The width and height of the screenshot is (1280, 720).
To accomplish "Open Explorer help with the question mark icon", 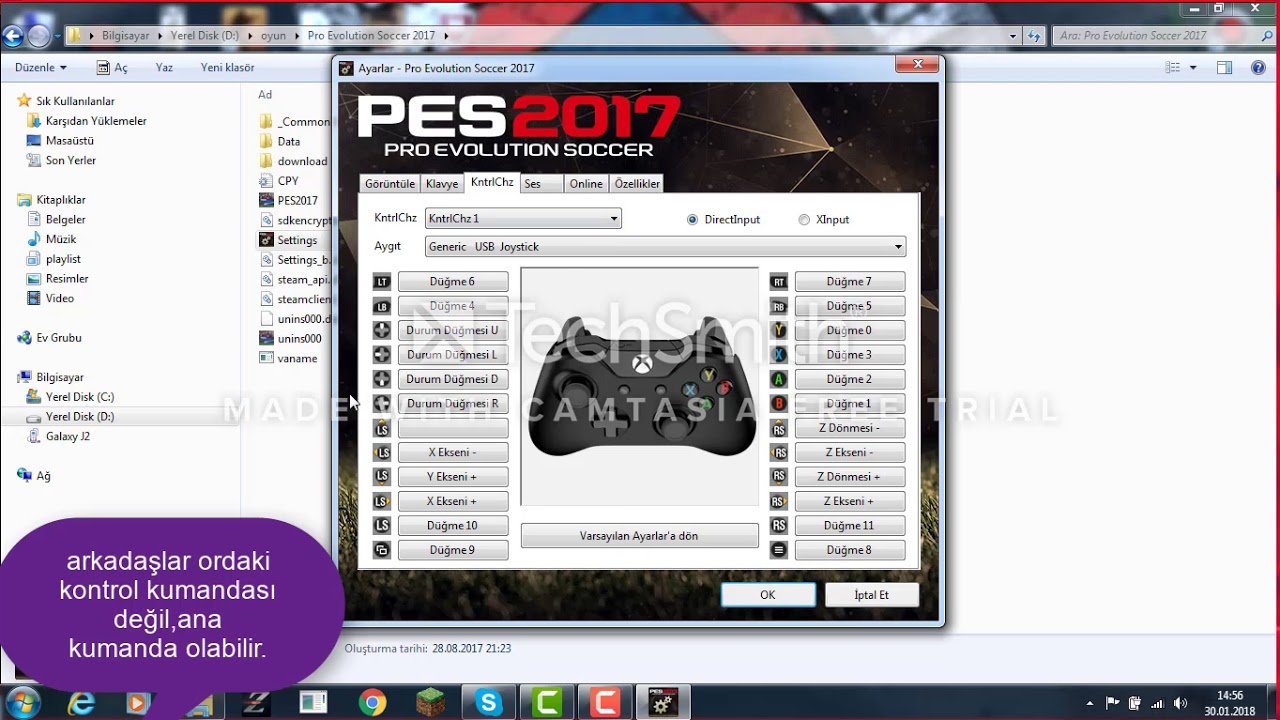I will 1258,68.
